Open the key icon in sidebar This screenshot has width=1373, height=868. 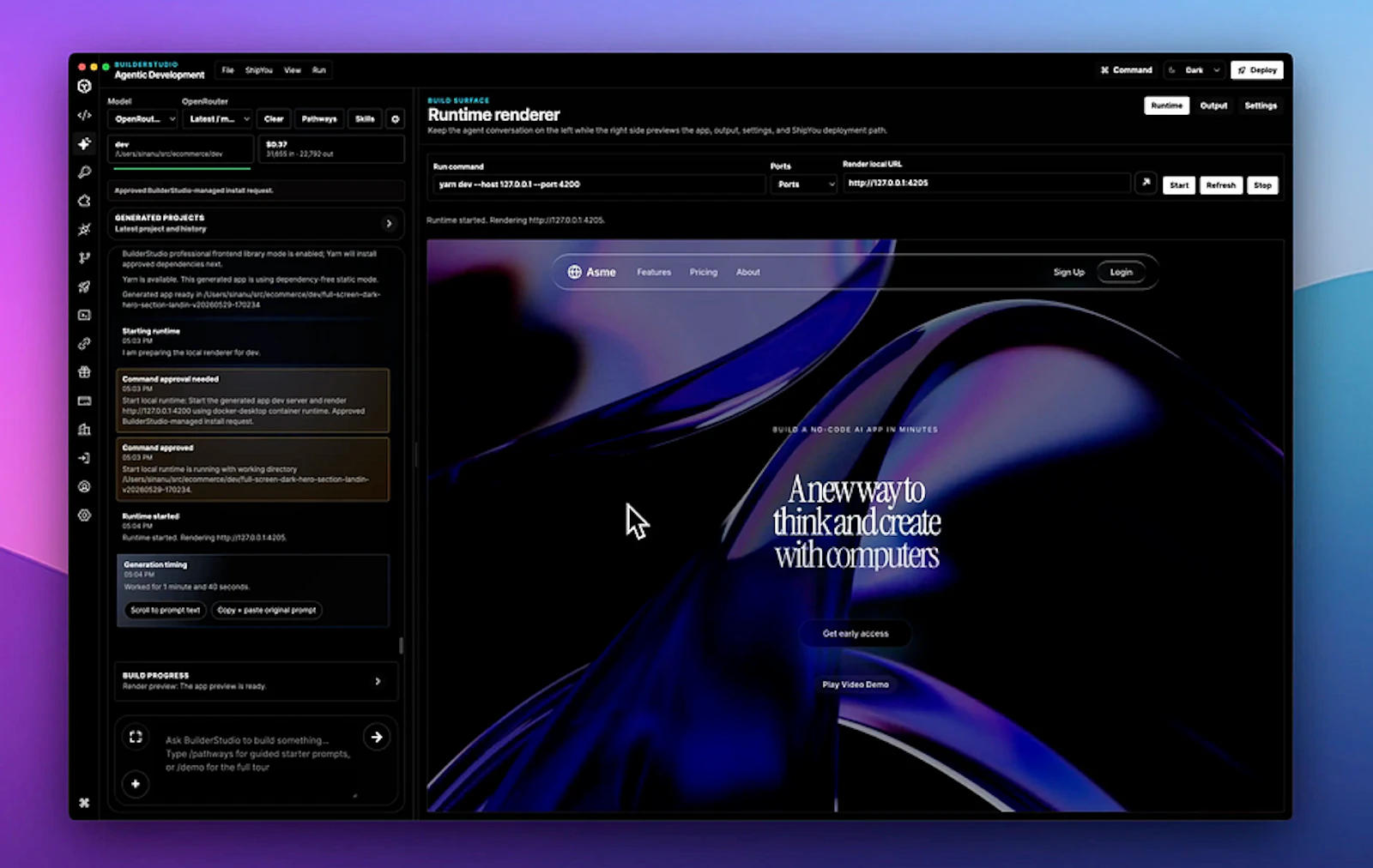point(84,172)
